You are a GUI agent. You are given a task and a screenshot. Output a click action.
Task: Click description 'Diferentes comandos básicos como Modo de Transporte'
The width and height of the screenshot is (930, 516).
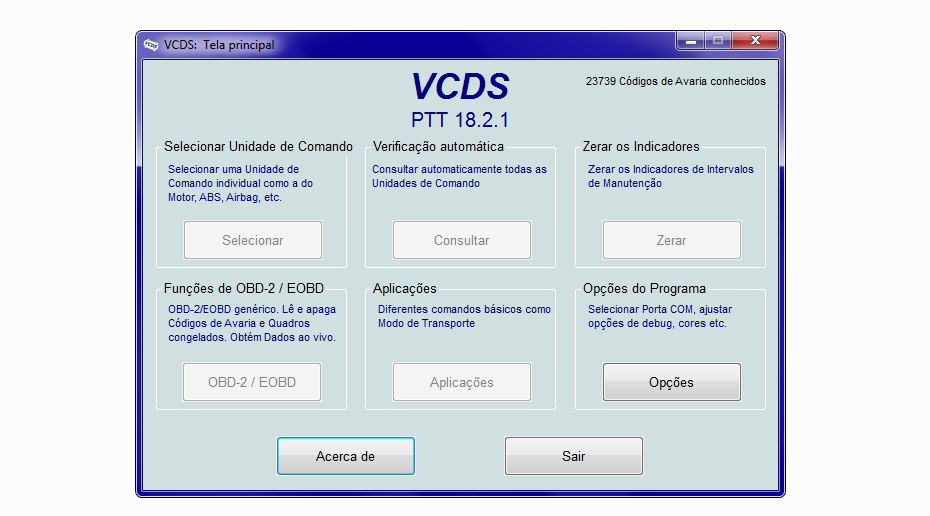(464, 316)
